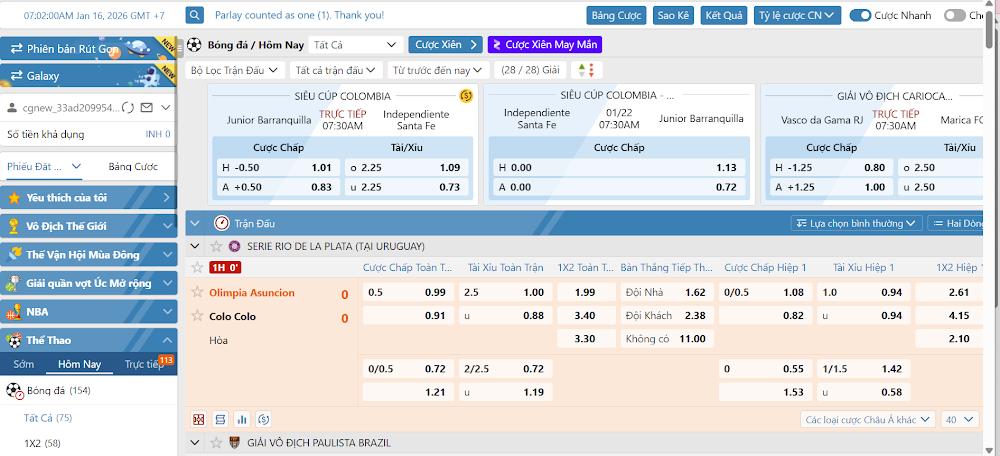Click the green-red sort arrows icon
The width and height of the screenshot is (1000, 456).
tap(589, 70)
